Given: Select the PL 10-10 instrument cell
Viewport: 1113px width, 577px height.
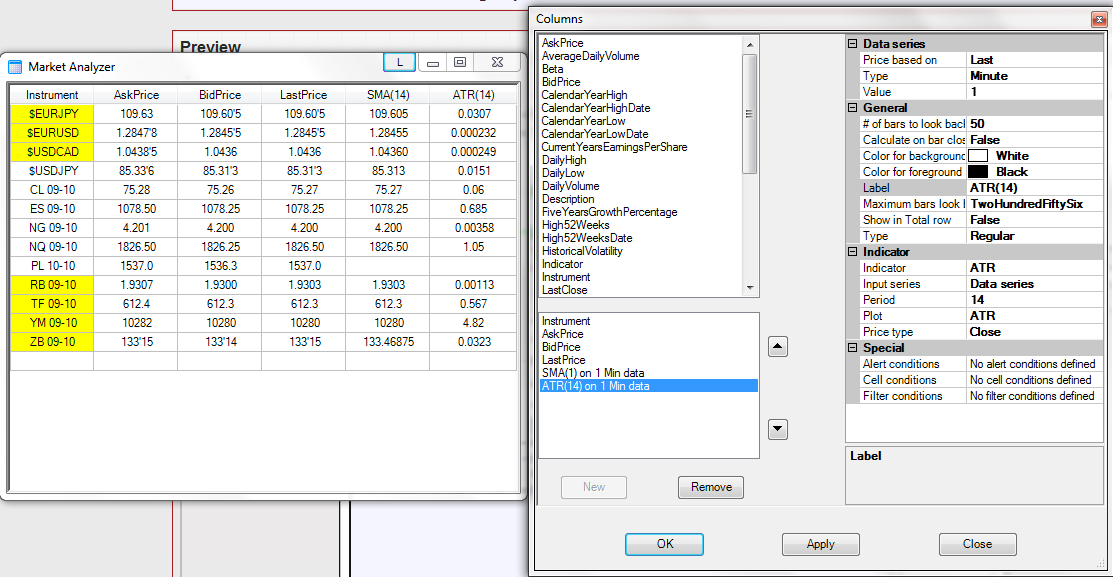Looking at the screenshot, I should [x=53, y=265].
